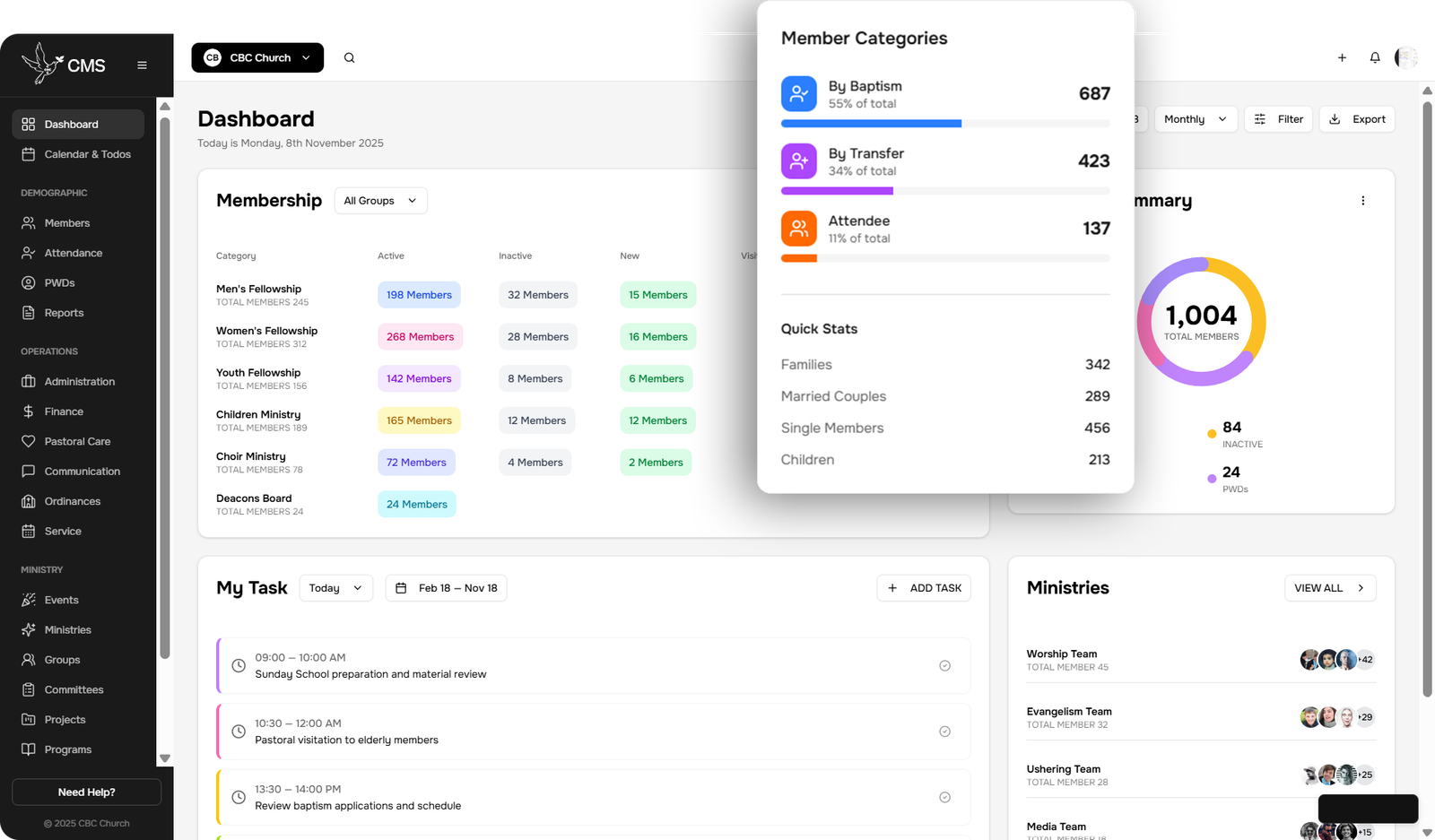Click the CMS dove logo
This screenshot has height=840, width=1435.
[x=40, y=64]
